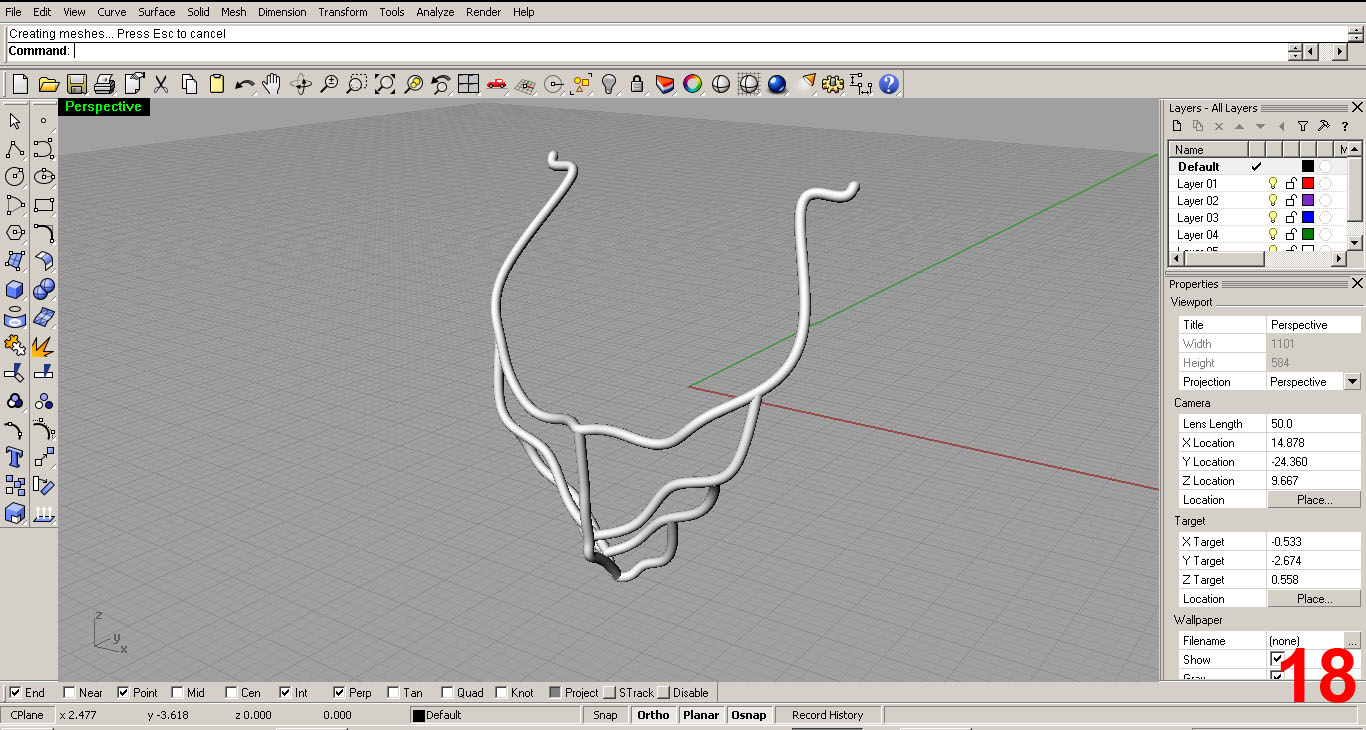The height and width of the screenshot is (730, 1366).
Task: Click the Lock objects padlock icon
Action: pyautogui.click(x=636, y=84)
